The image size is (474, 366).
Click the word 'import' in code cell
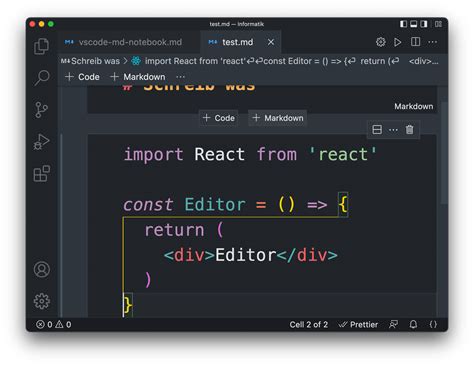(x=153, y=154)
